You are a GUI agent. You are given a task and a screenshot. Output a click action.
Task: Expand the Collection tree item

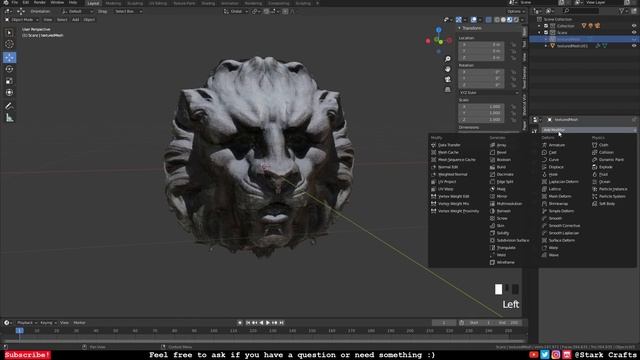tap(539, 26)
